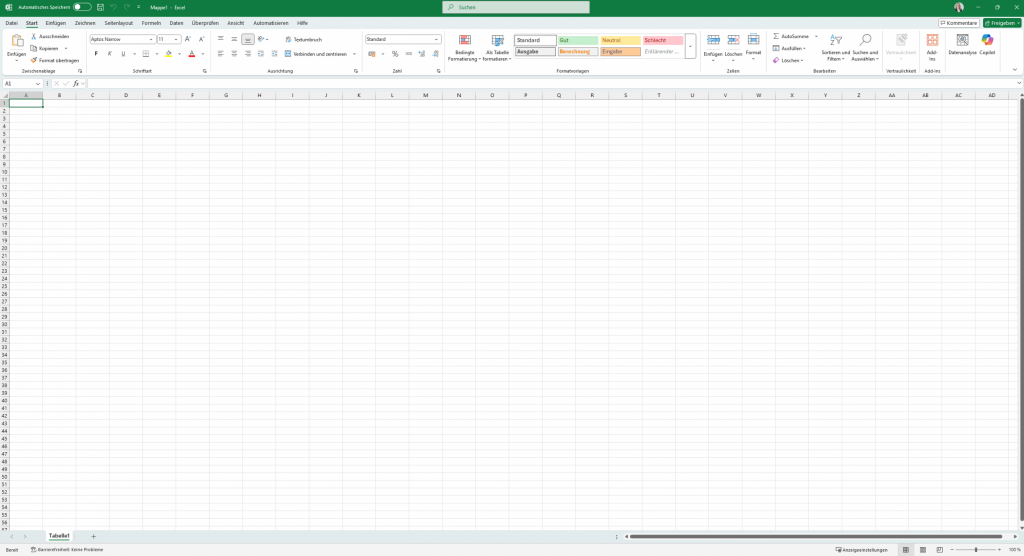Click the Einfügen clipboard paste icon
Viewport: 1024px width, 556px height.
[17, 41]
